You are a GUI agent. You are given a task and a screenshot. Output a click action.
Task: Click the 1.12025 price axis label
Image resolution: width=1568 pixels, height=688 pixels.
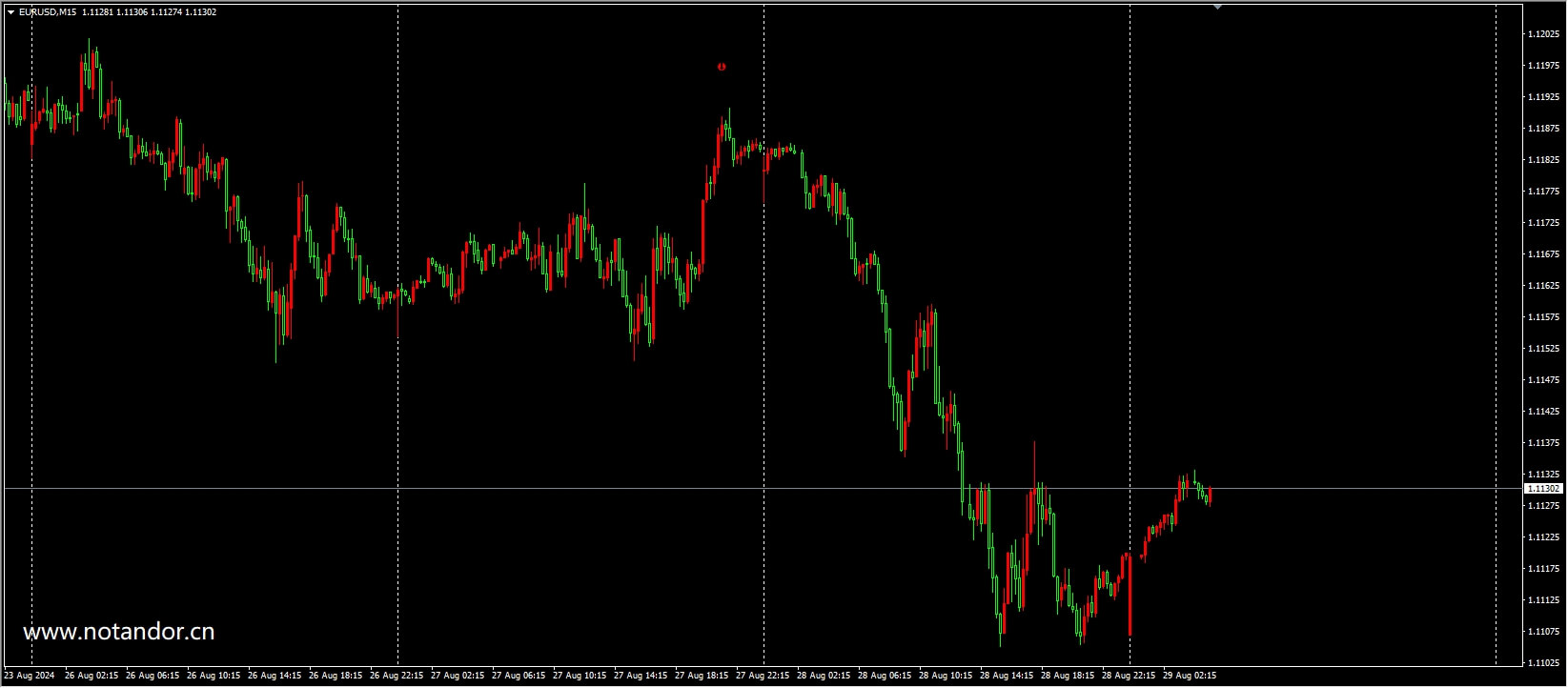click(x=1543, y=34)
